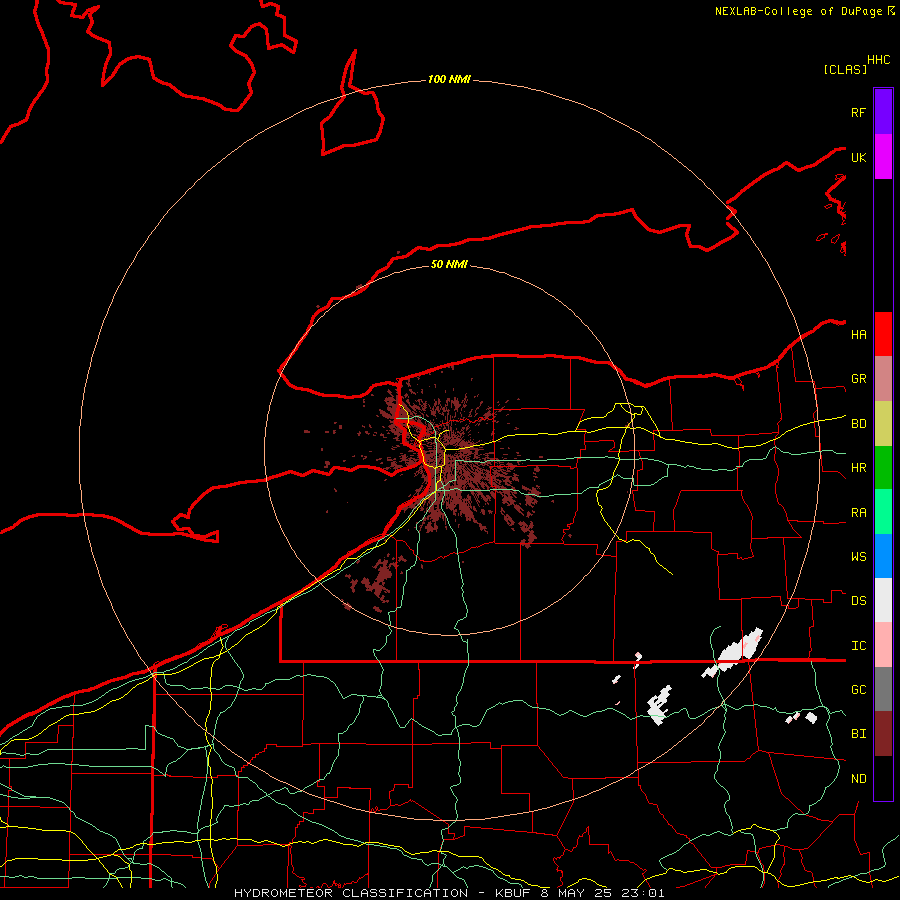900x900 pixels.
Task: Click the WS legend label
Action: (858, 557)
